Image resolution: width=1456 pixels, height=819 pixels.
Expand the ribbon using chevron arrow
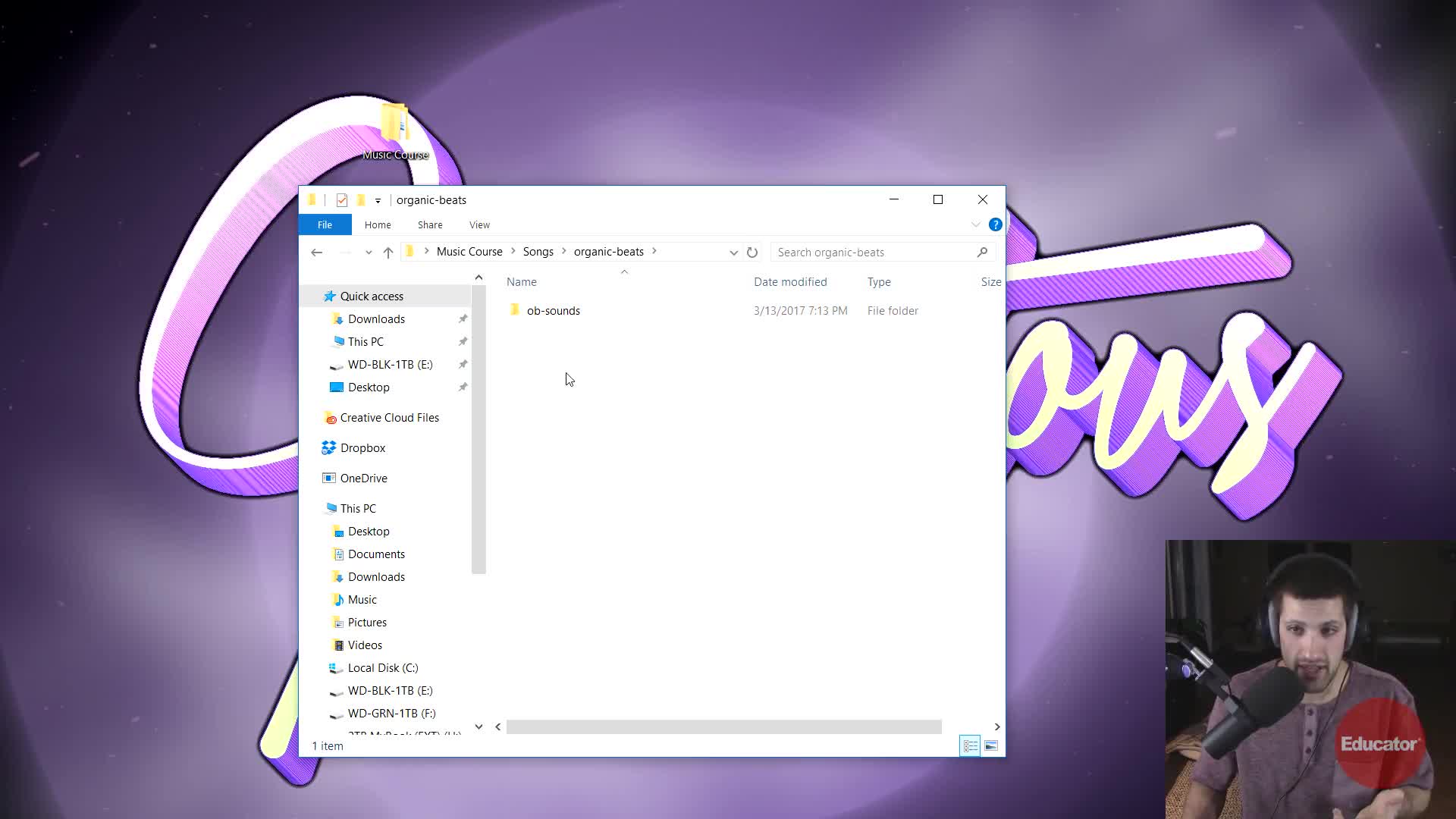pos(976,224)
